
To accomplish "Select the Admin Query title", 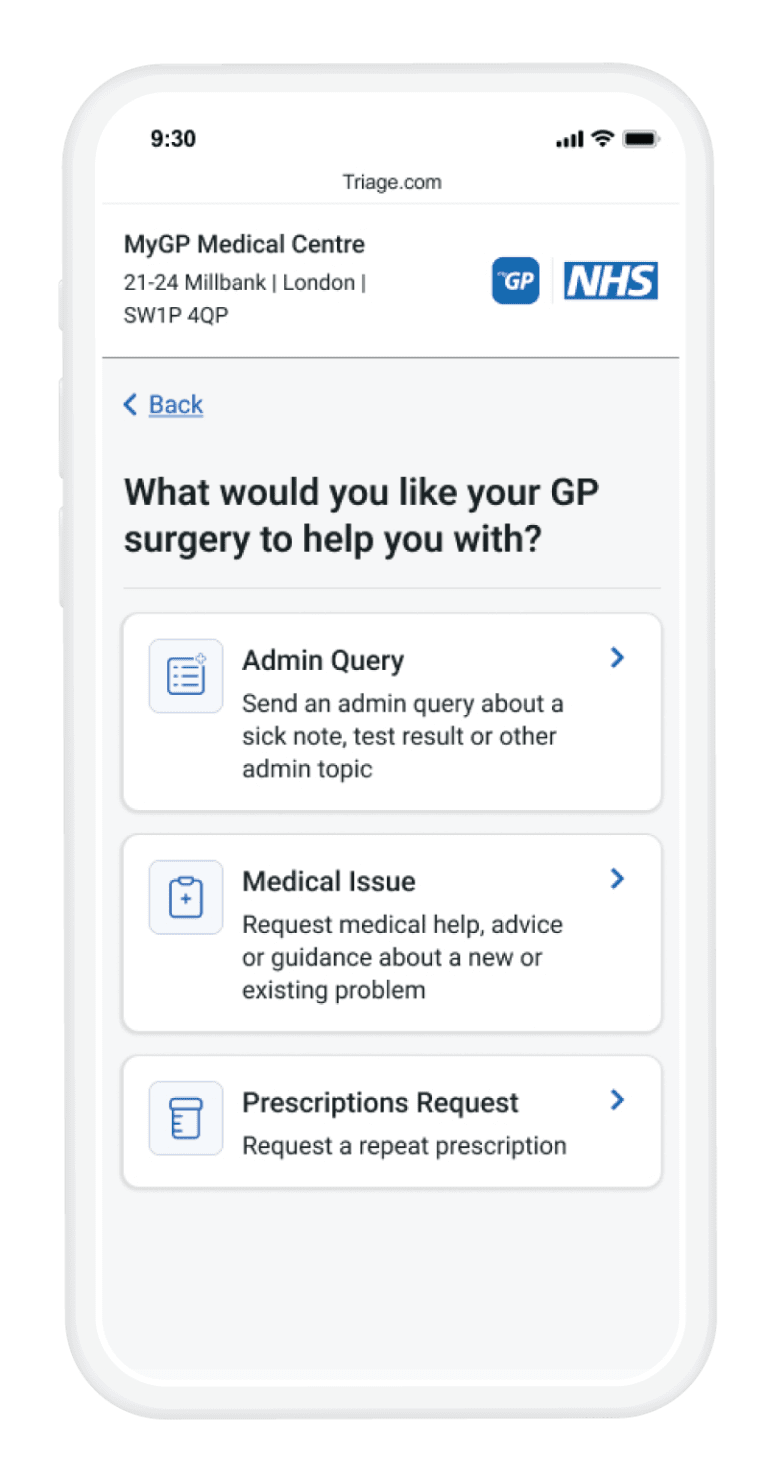I will pos(323,661).
